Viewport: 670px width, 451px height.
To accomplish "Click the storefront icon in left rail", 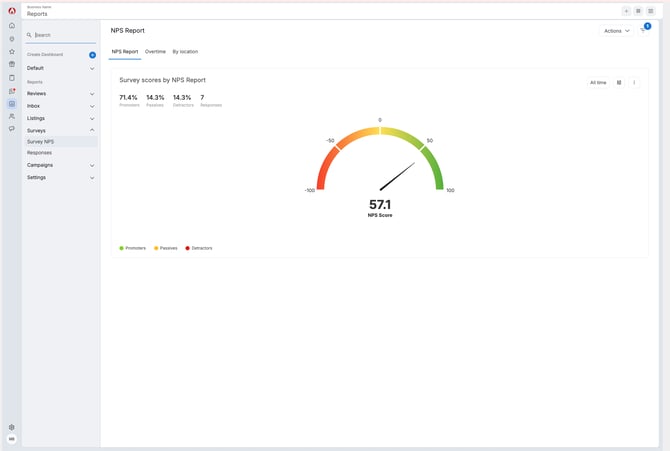I will click(12, 64).
